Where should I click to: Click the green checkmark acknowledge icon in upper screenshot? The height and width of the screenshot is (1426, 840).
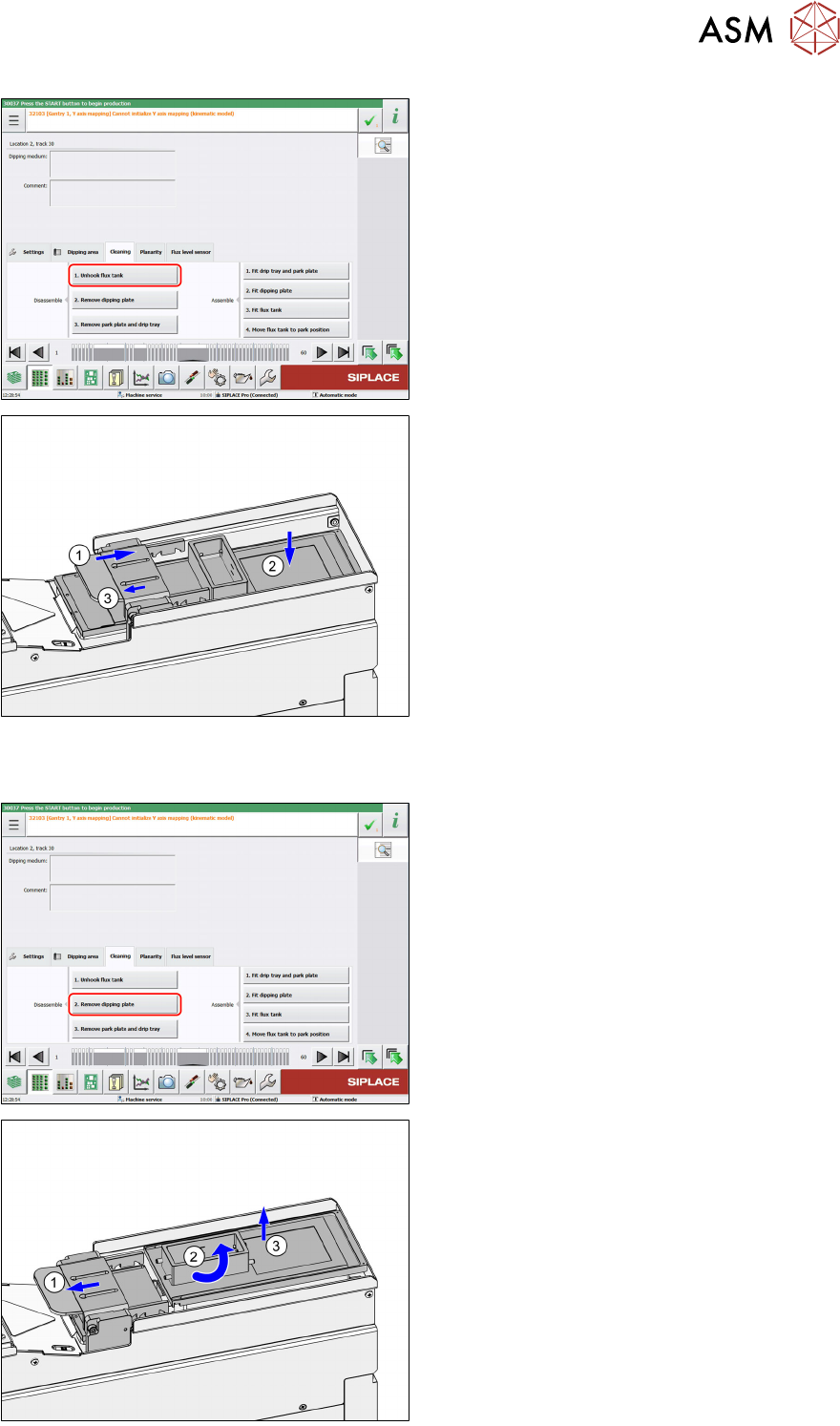pos(369,120)
